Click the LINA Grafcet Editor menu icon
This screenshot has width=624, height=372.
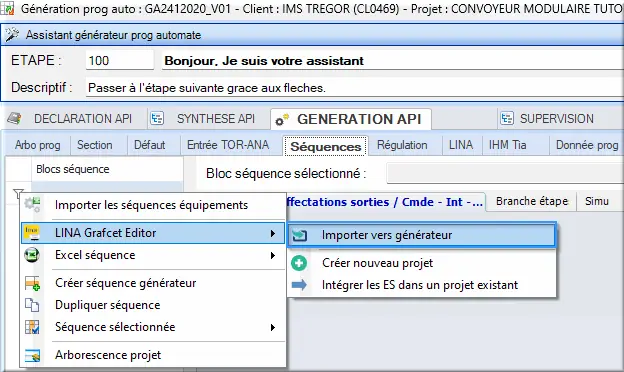pos(31,233)
